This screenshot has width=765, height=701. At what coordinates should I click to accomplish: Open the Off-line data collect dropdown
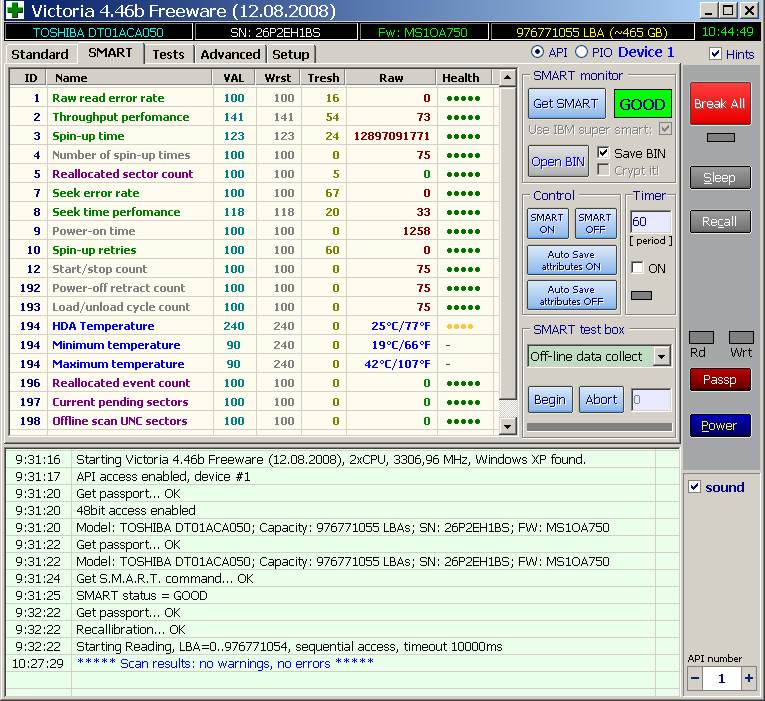coord(662,357)
